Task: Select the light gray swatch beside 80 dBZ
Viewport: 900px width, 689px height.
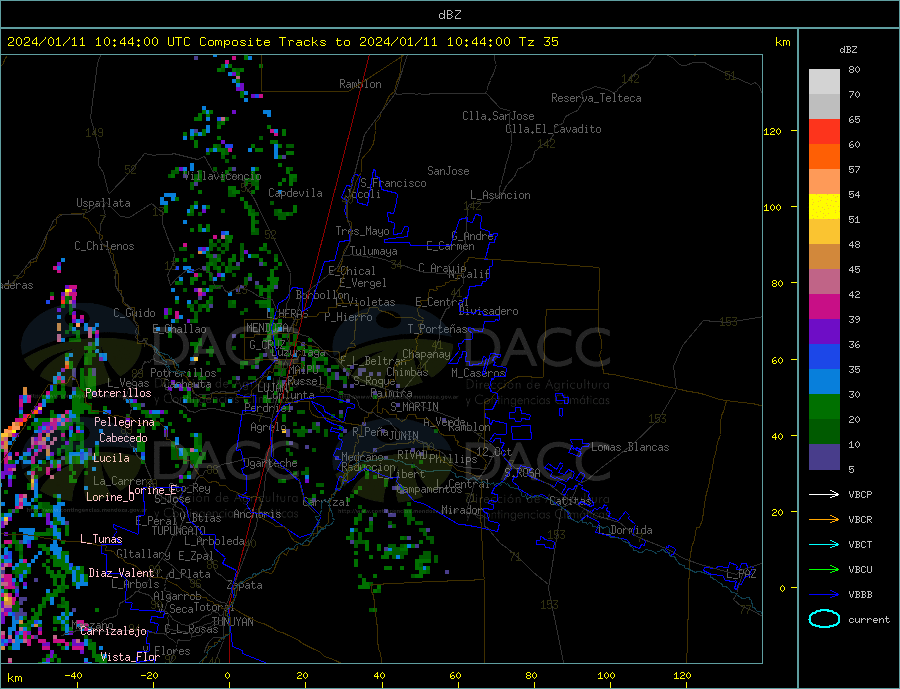Action: click(824, 82)
